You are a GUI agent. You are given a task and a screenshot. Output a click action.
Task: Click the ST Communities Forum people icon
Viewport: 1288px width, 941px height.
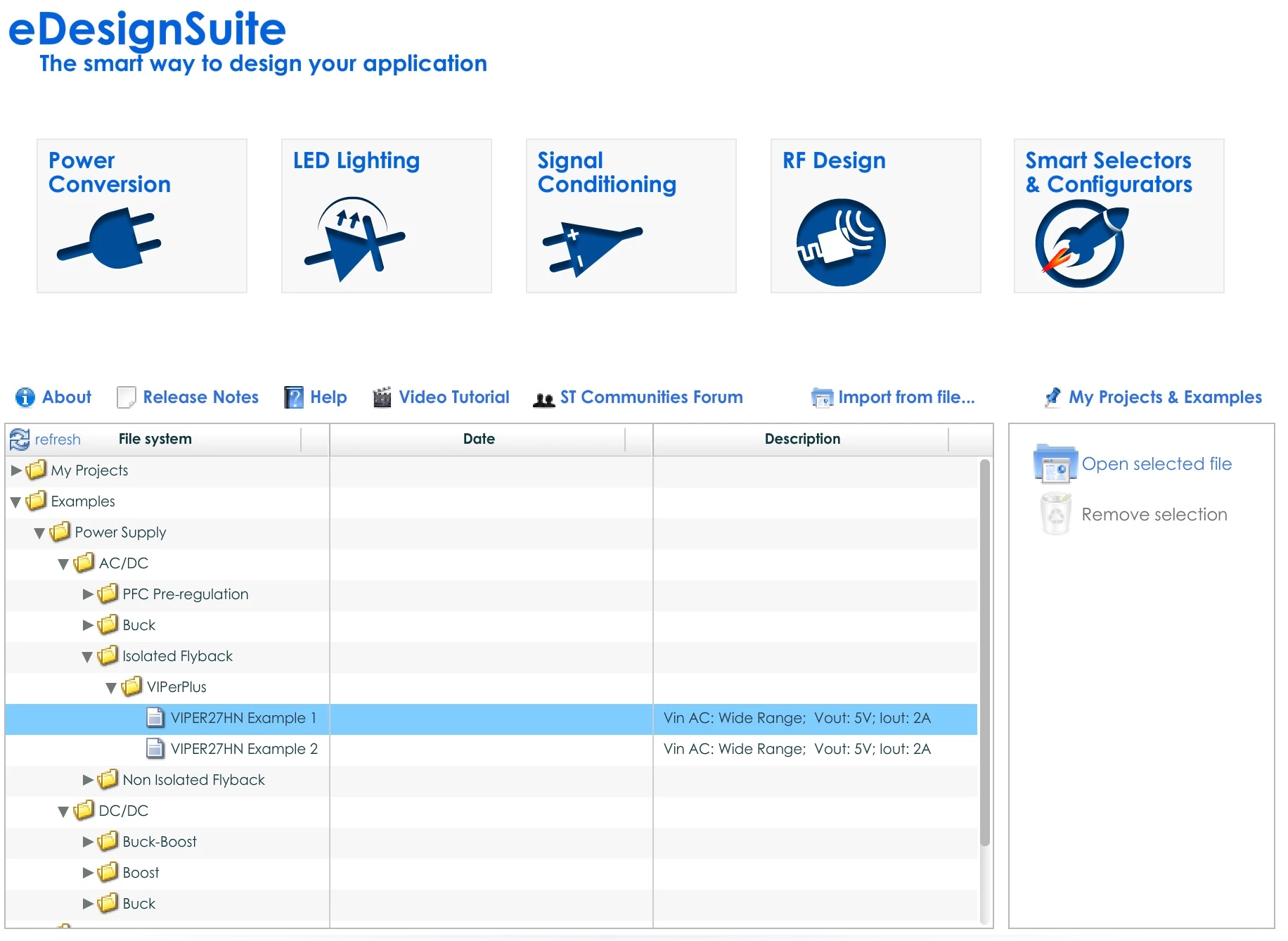click(x=544, y=399)
